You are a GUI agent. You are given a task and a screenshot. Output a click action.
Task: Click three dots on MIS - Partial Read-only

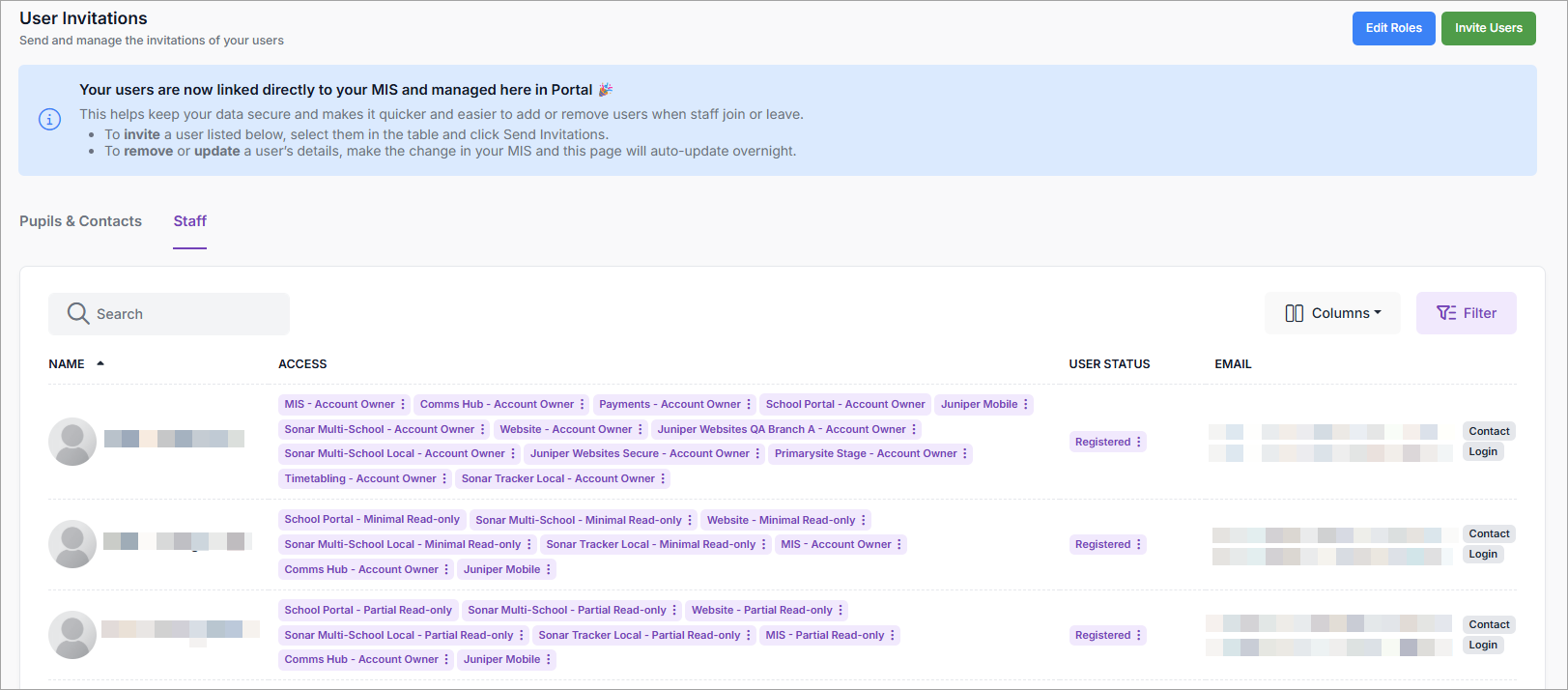pyautogui.click(x=893, y=636)
